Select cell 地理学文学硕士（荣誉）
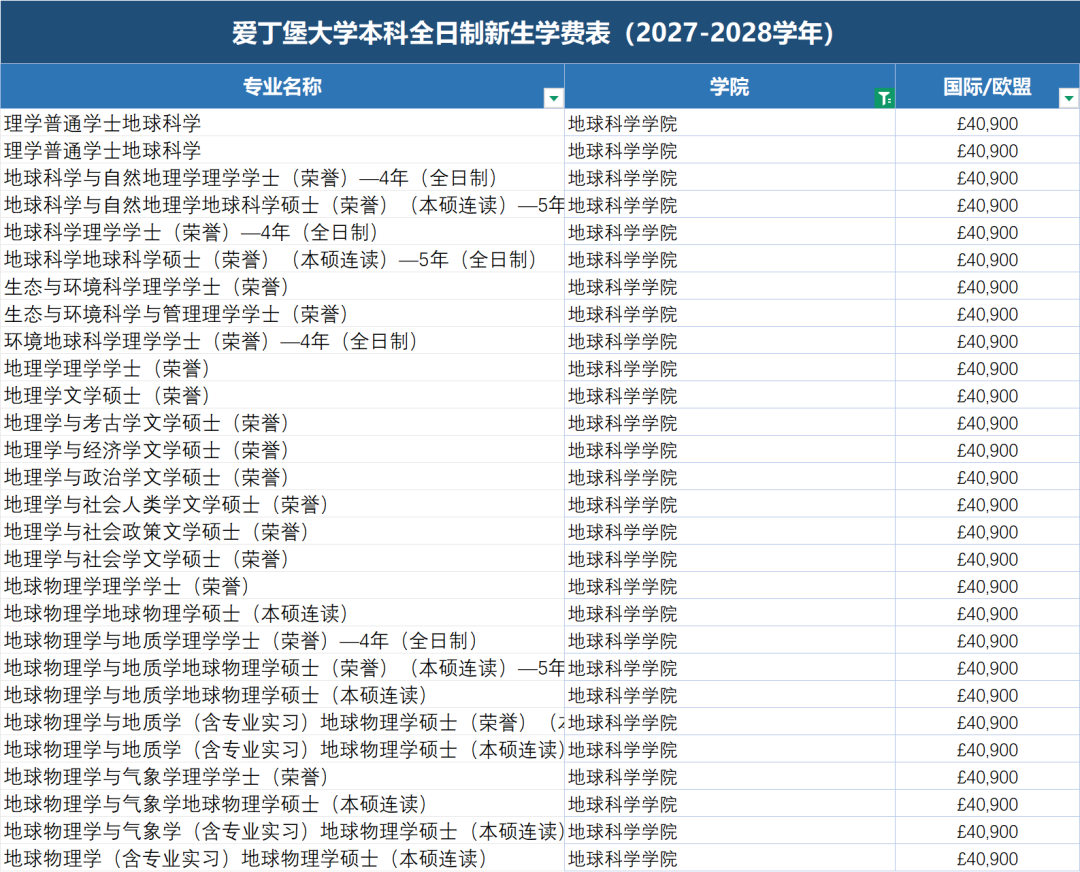Viewport: 1080px width, 872px height. [282, 395]
